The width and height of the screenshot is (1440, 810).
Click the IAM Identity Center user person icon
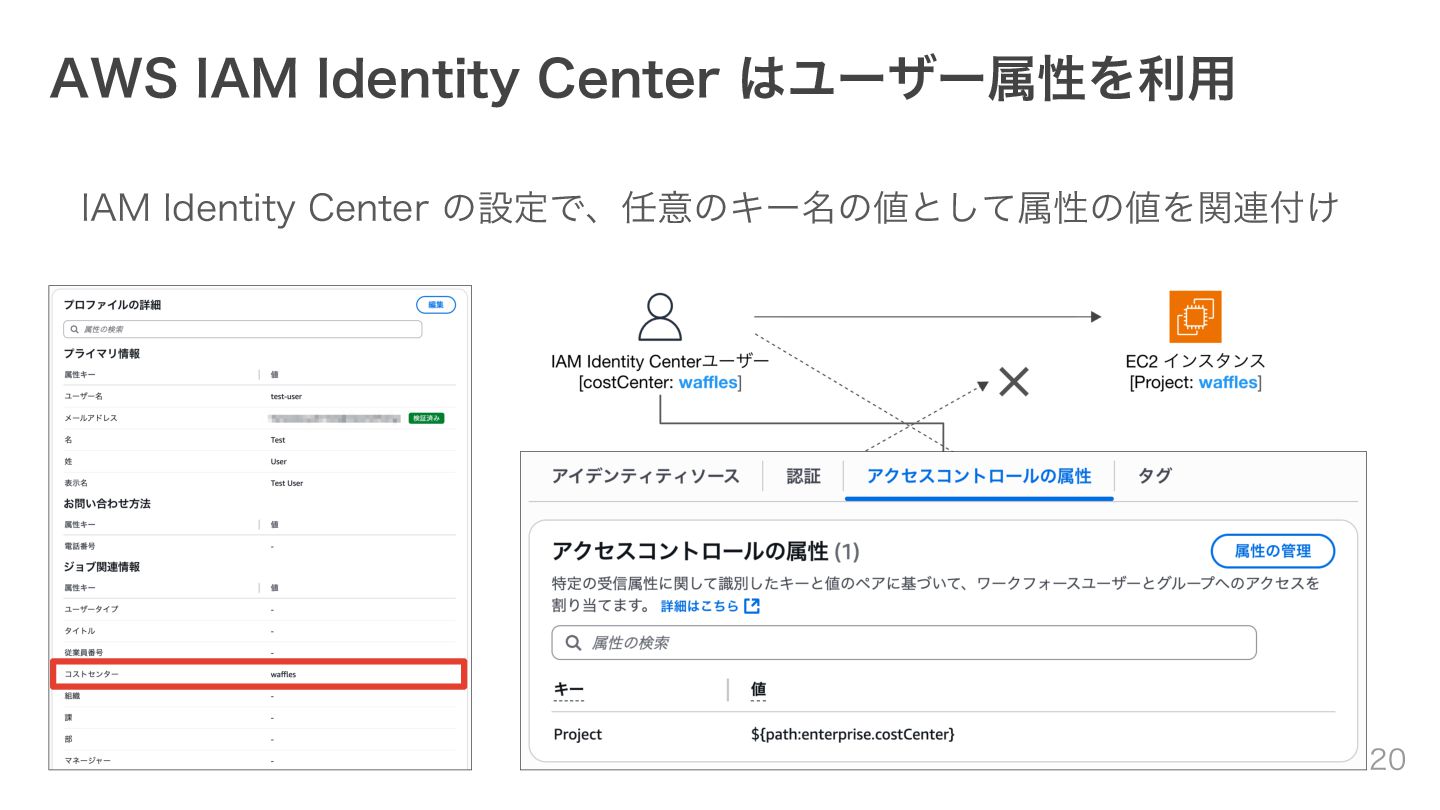coord(660,318)
